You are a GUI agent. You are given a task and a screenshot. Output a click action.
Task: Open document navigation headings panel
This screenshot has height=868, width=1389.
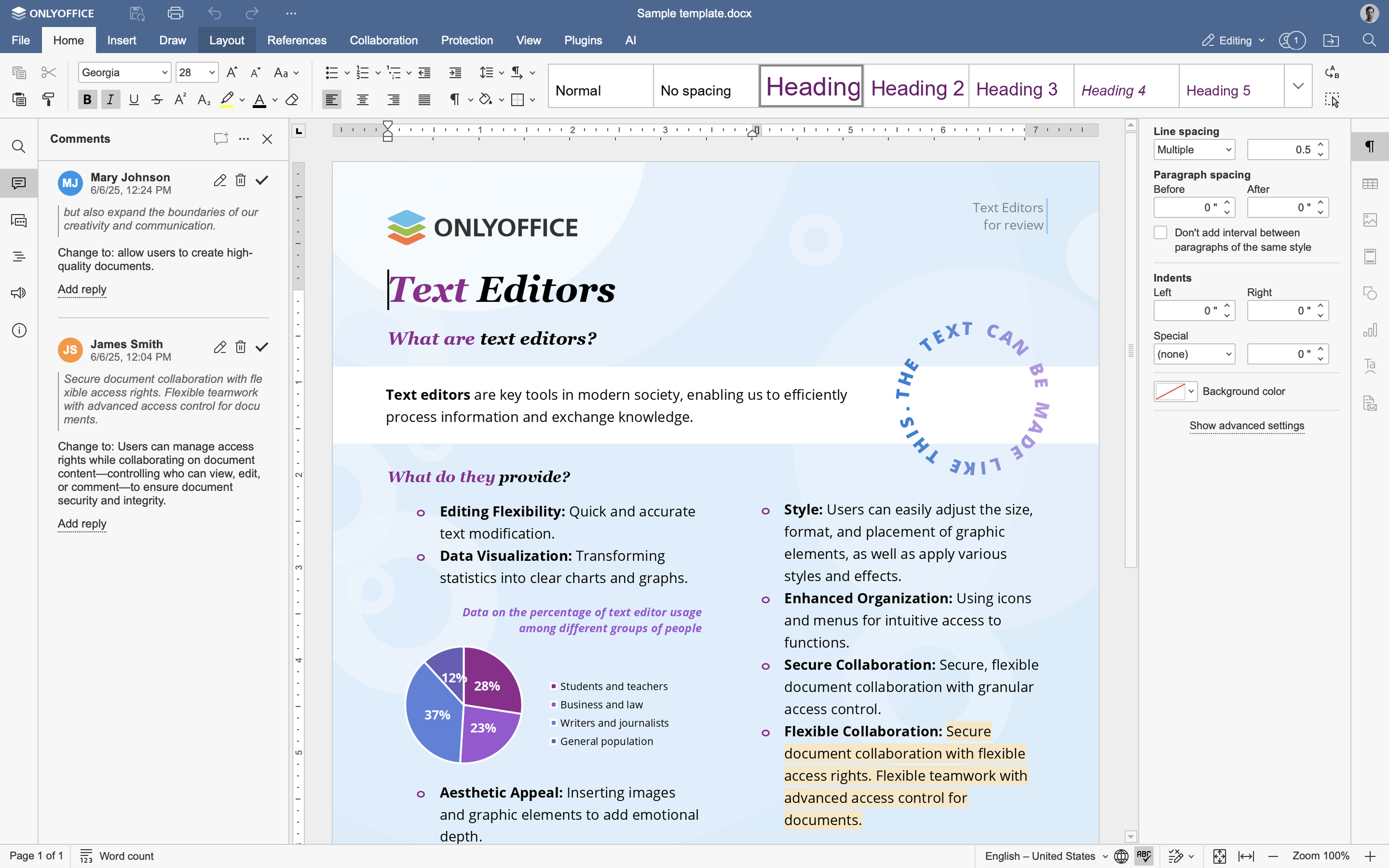[19, 256]
